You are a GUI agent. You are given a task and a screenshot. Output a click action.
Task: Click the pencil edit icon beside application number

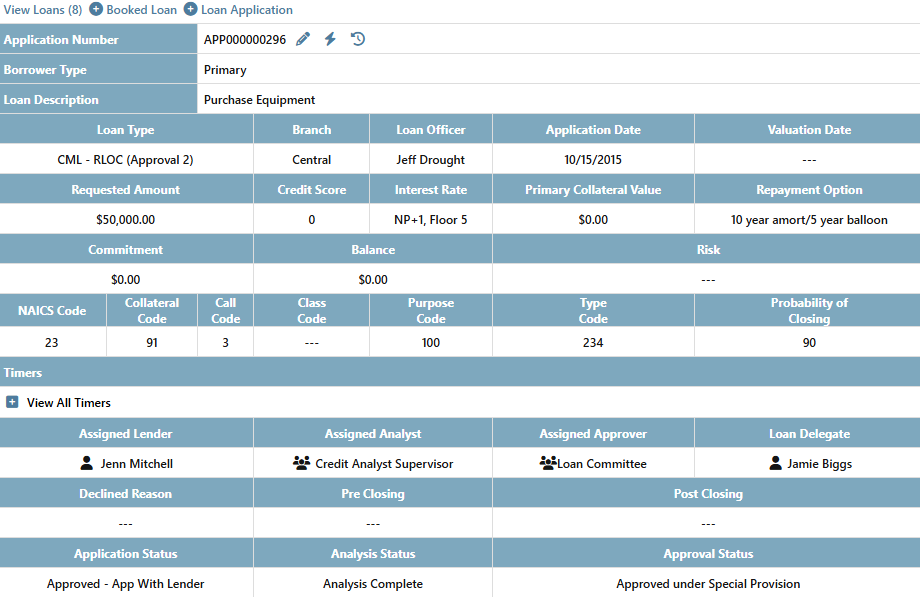[303, 39]
